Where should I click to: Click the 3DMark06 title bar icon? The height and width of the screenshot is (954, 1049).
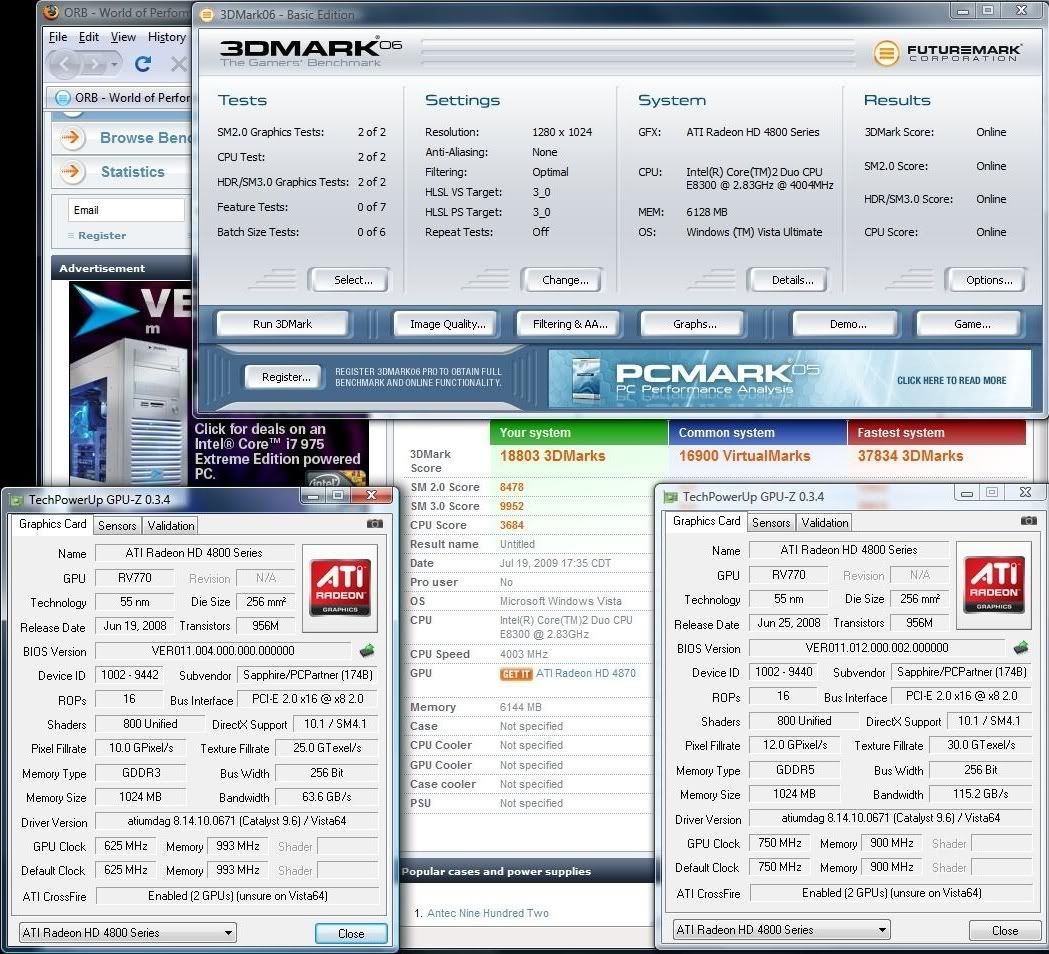click(207, 14)
